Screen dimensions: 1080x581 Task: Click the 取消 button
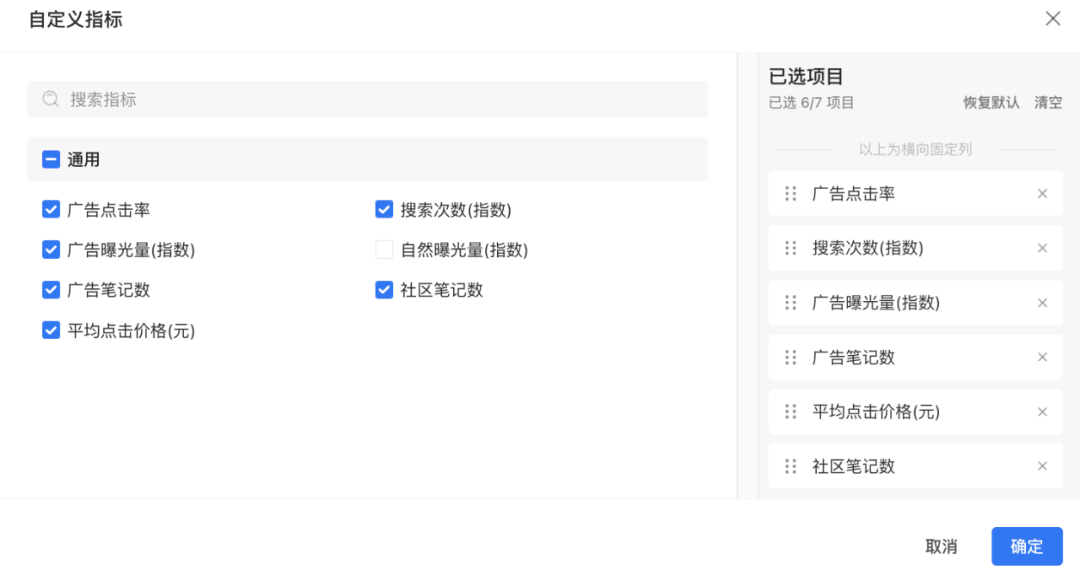(942, 547)
